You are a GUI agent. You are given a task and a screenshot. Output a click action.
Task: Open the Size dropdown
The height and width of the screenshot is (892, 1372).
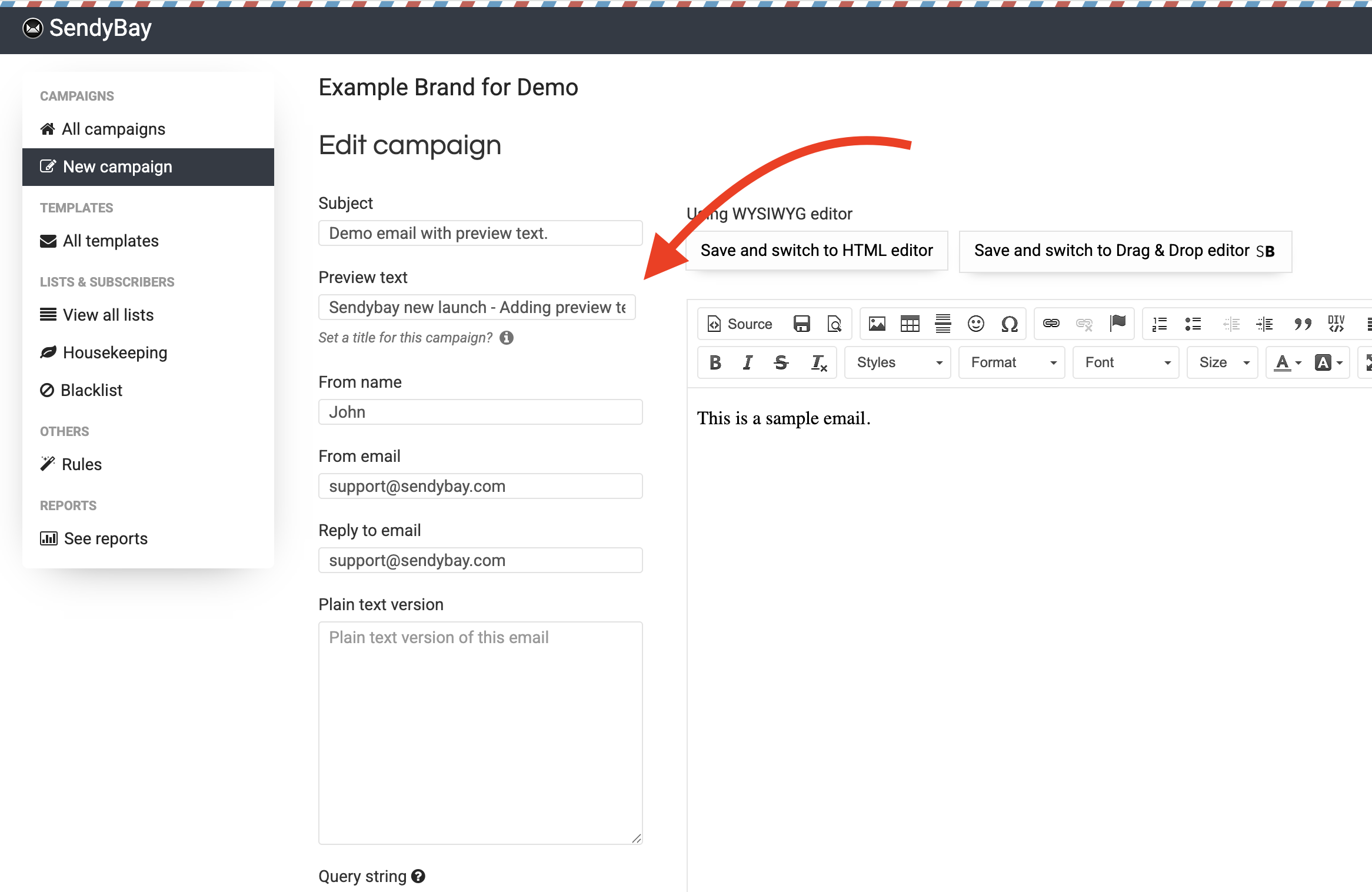[1223, 362]
